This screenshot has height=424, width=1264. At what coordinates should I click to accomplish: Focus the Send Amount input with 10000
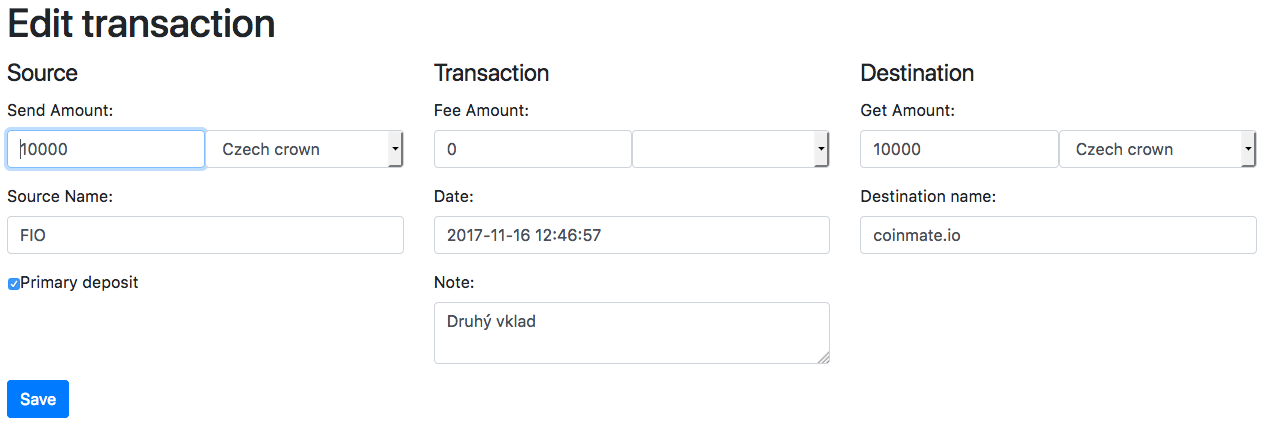pyautogui.click(x=106, y=149)
